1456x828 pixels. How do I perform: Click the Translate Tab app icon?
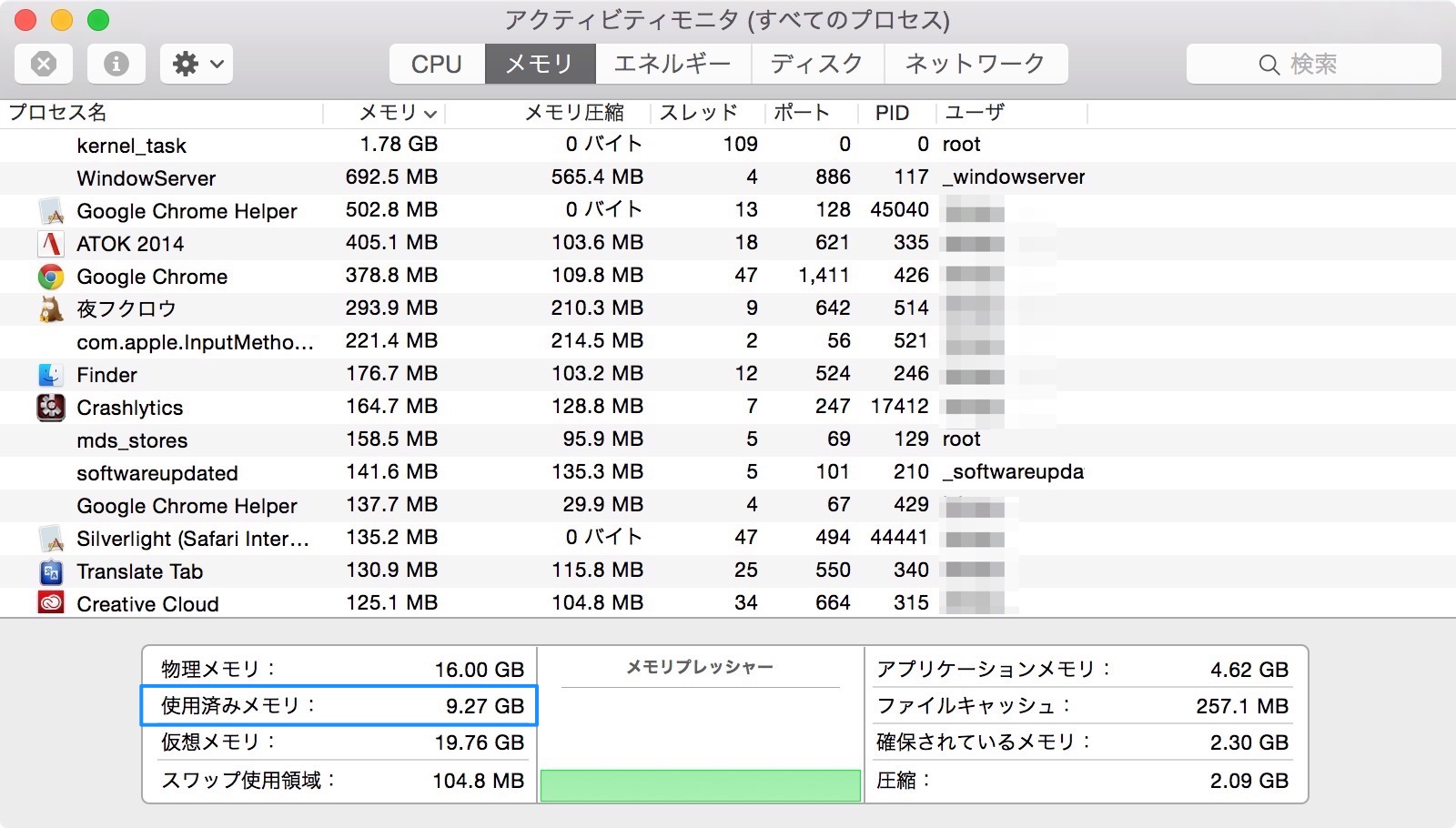pos(51,571)
